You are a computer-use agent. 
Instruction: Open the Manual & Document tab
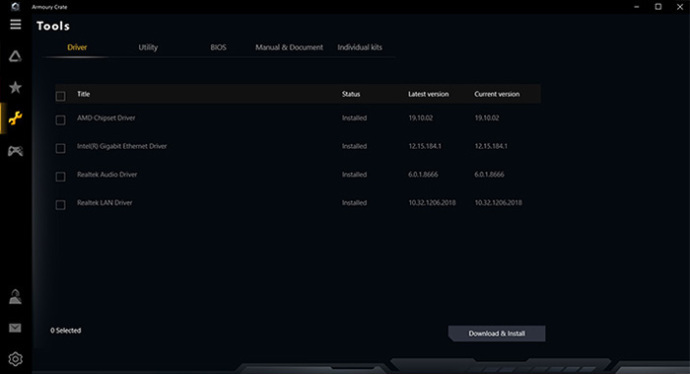click(x=289, y=47)
